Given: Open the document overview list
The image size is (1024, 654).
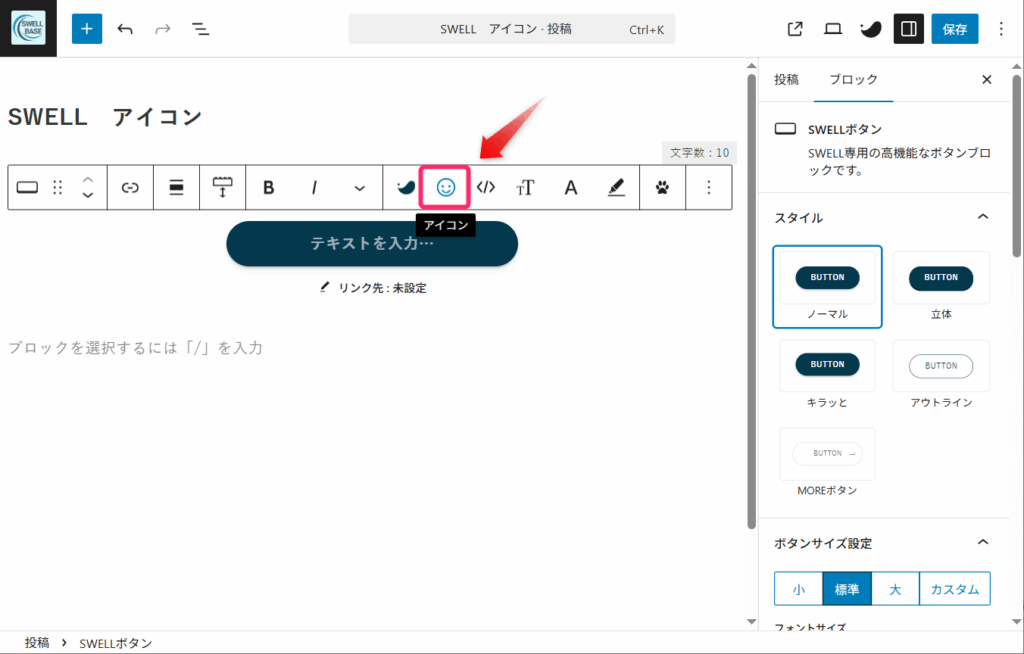Looking at the screenshot, I should 200,29.
